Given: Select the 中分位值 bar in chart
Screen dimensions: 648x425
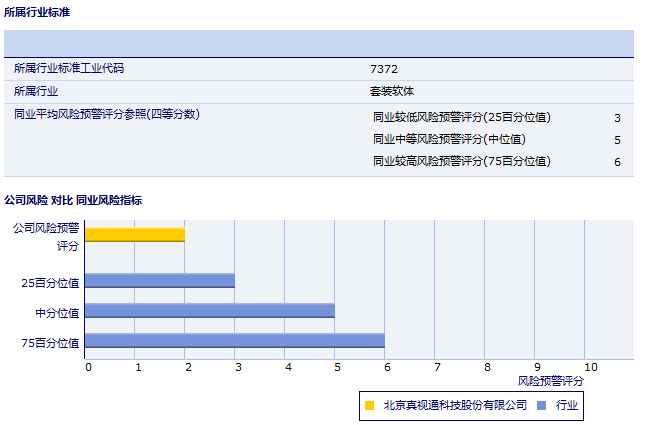Looking at the screenshot, I should point(210,311).
